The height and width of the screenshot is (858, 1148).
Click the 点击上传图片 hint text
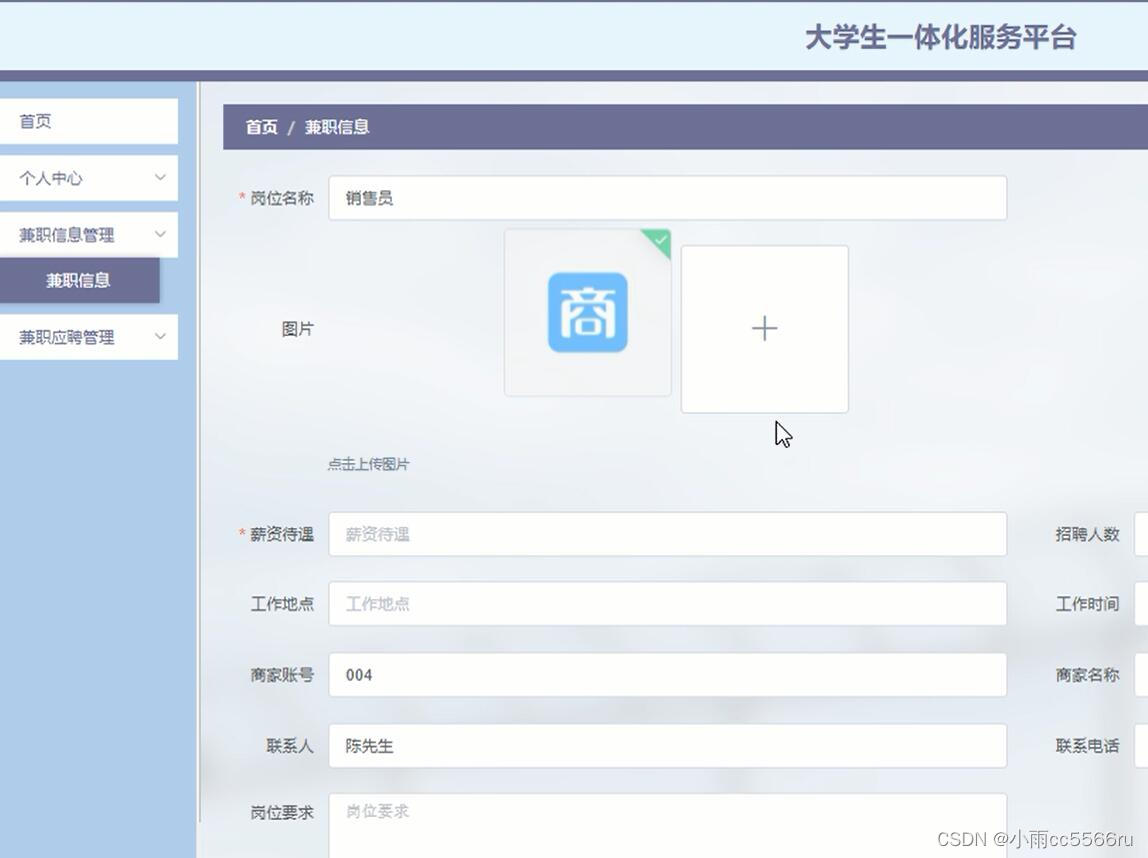click(368, 464)
